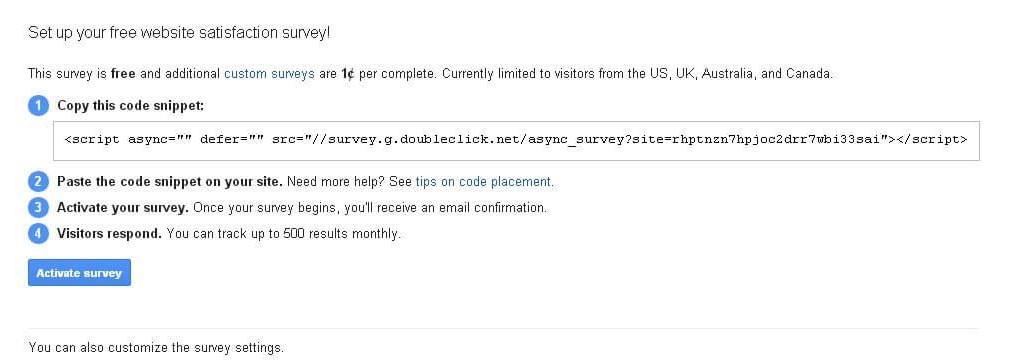Click inside the code snippet box

point(516,140)
